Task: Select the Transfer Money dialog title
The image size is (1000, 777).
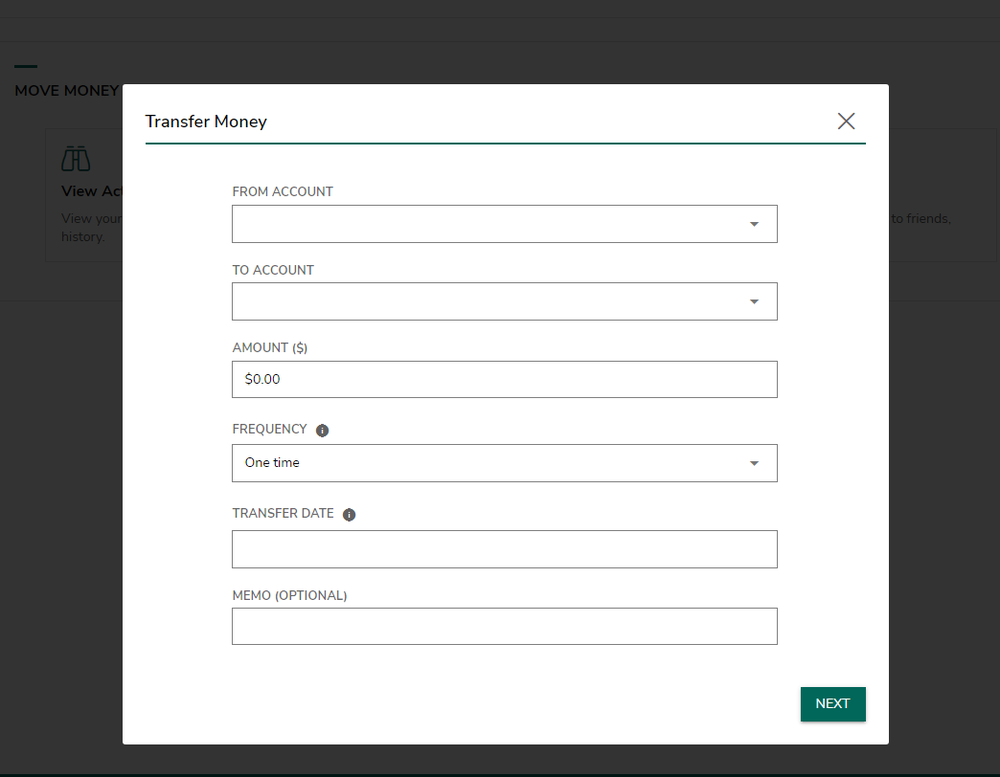Action: pos(206,121)
